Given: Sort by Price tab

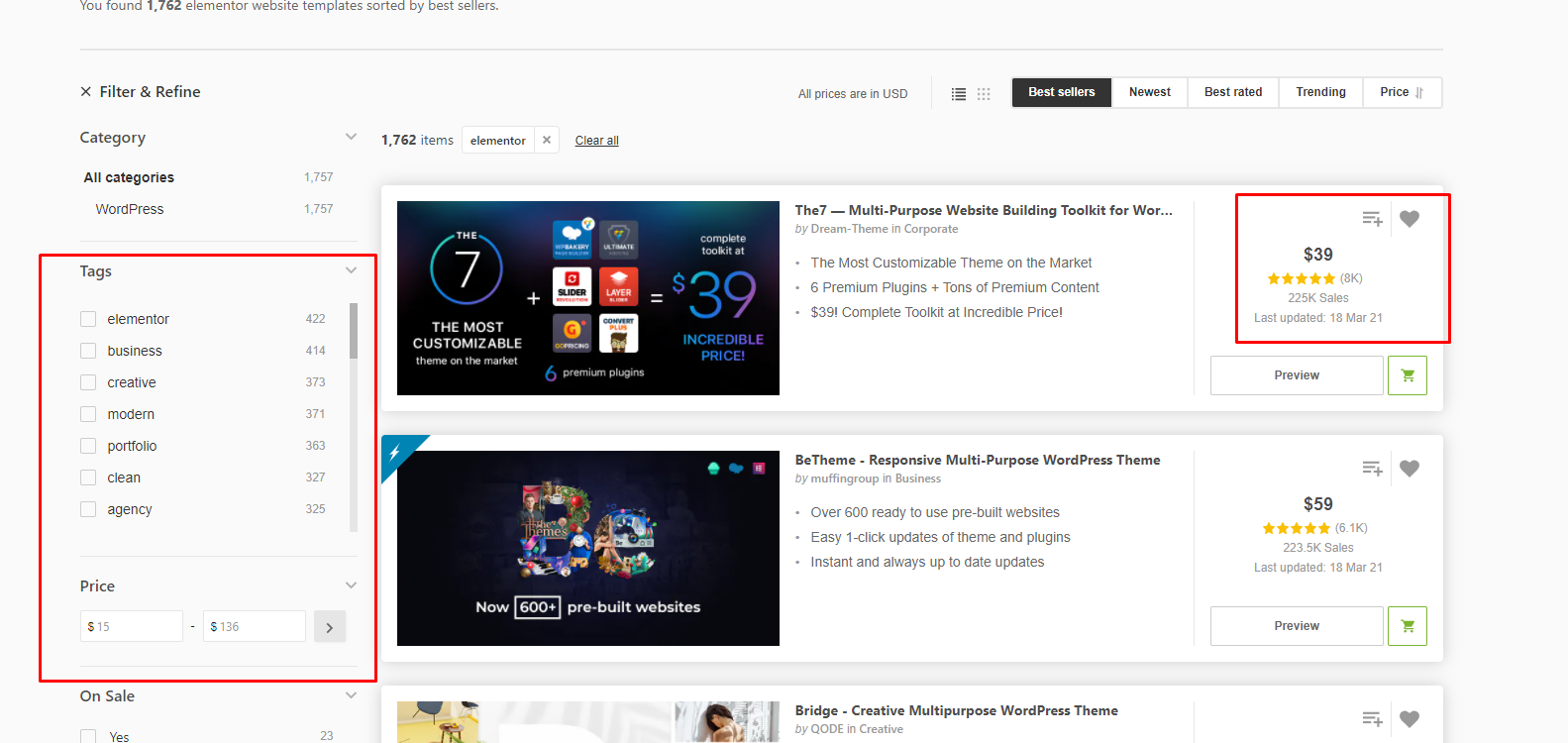Looking at the screenshot, I should [1402, 92].
